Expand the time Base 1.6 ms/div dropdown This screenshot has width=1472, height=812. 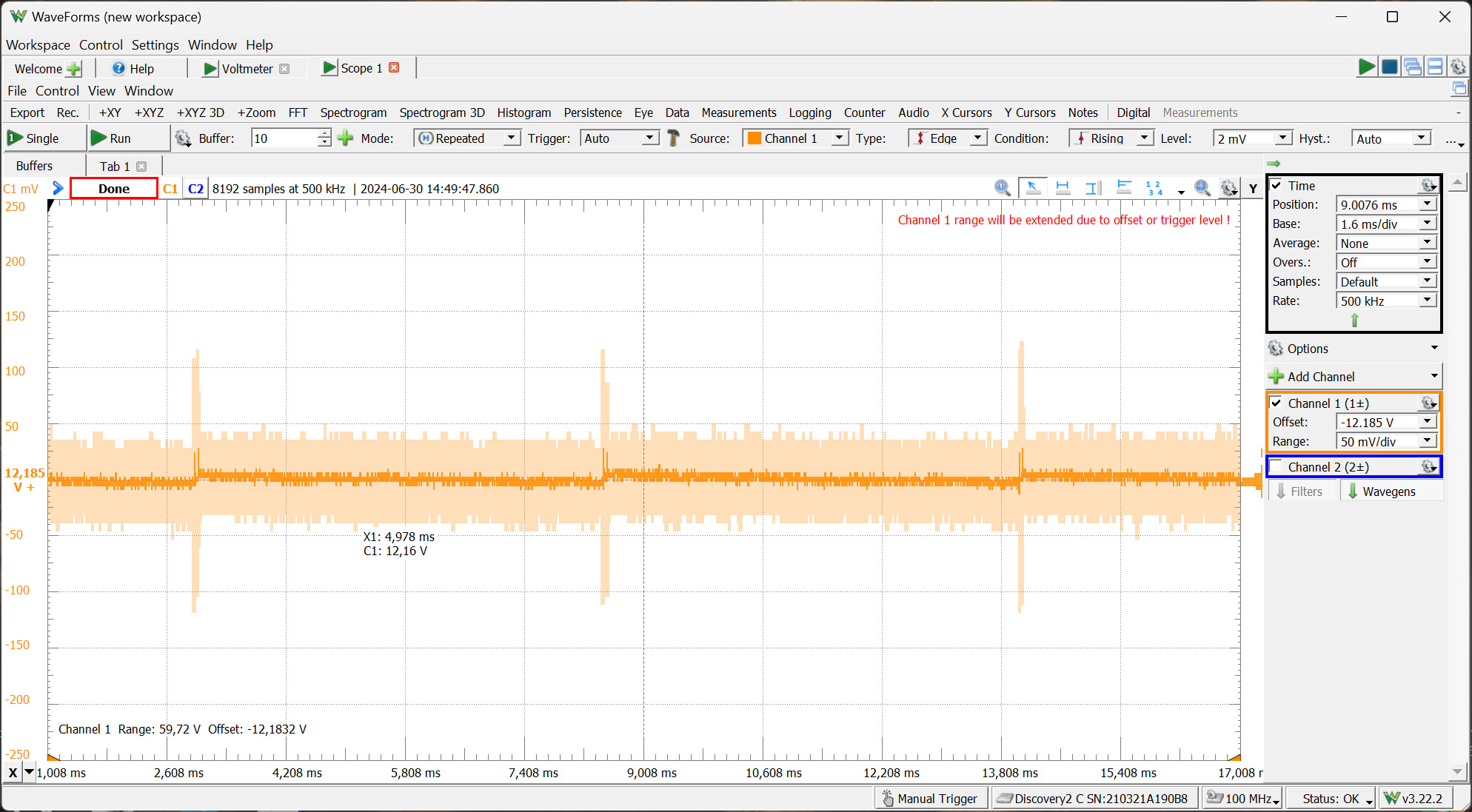point(1427,224)
